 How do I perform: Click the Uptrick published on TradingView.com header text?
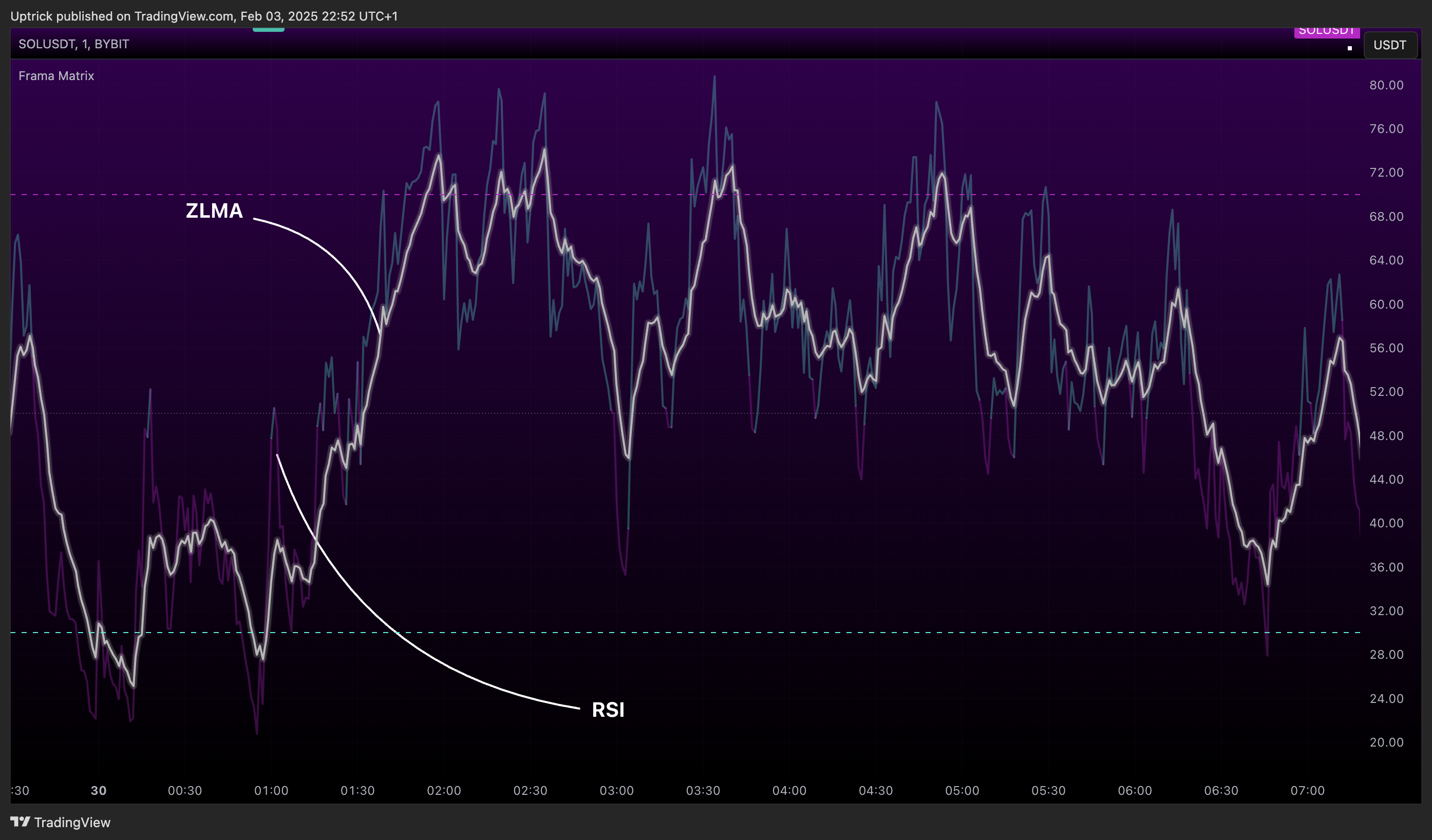pyautogui.click(x=204, y=16)
